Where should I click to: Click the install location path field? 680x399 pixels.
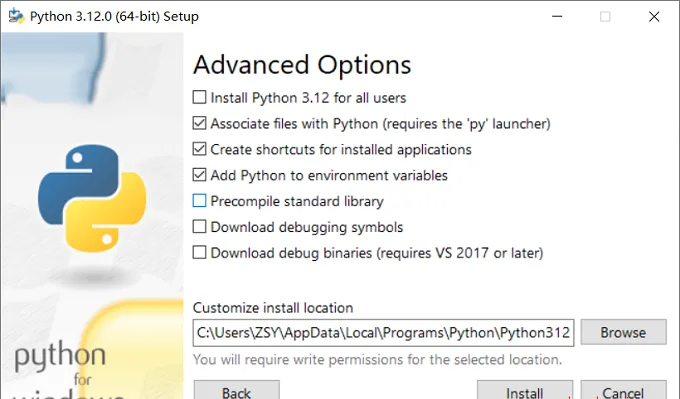[383, 333]
